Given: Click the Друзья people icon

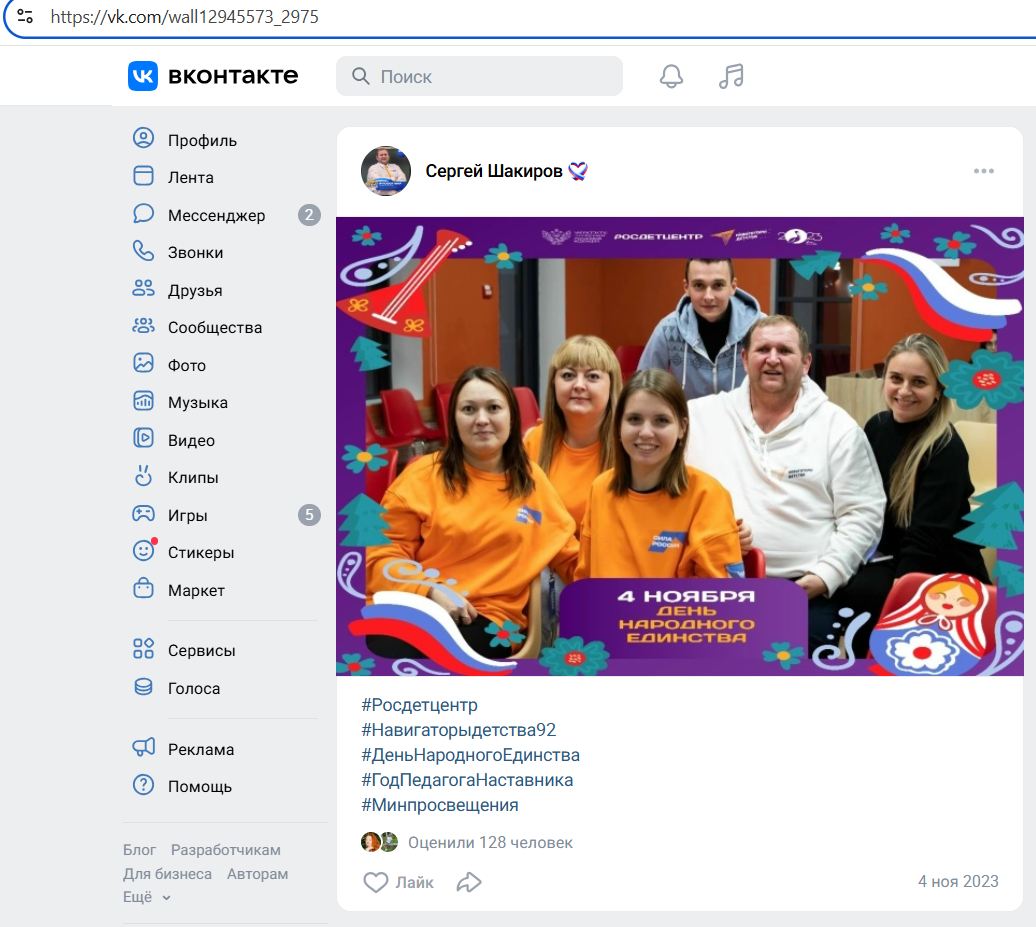Looking at the screenshot, I should pyautogui.click(x=143, y=288).
